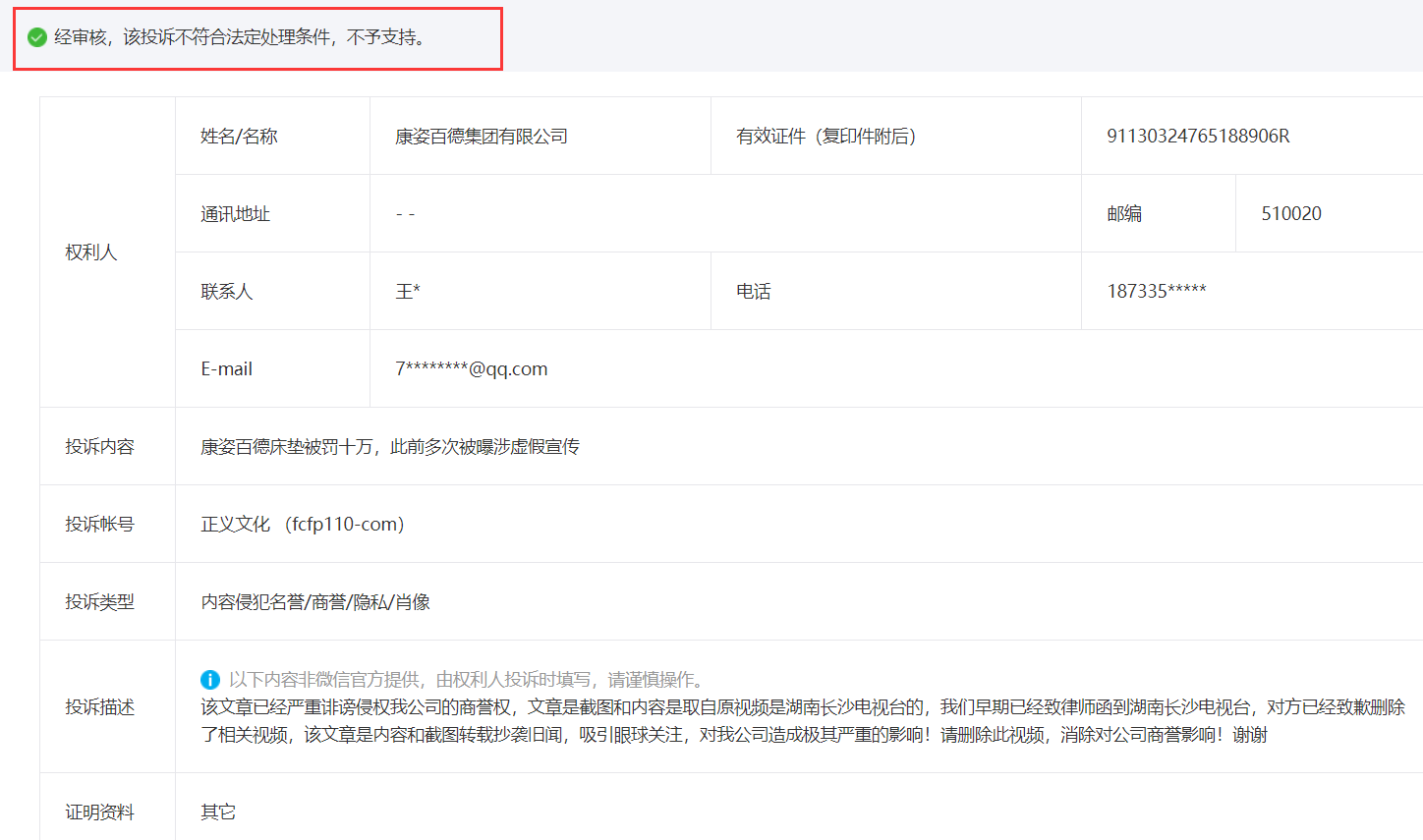
Task: Click the blue info icon in complaint description
Action: pyautogui.click(x=209, y=680)
